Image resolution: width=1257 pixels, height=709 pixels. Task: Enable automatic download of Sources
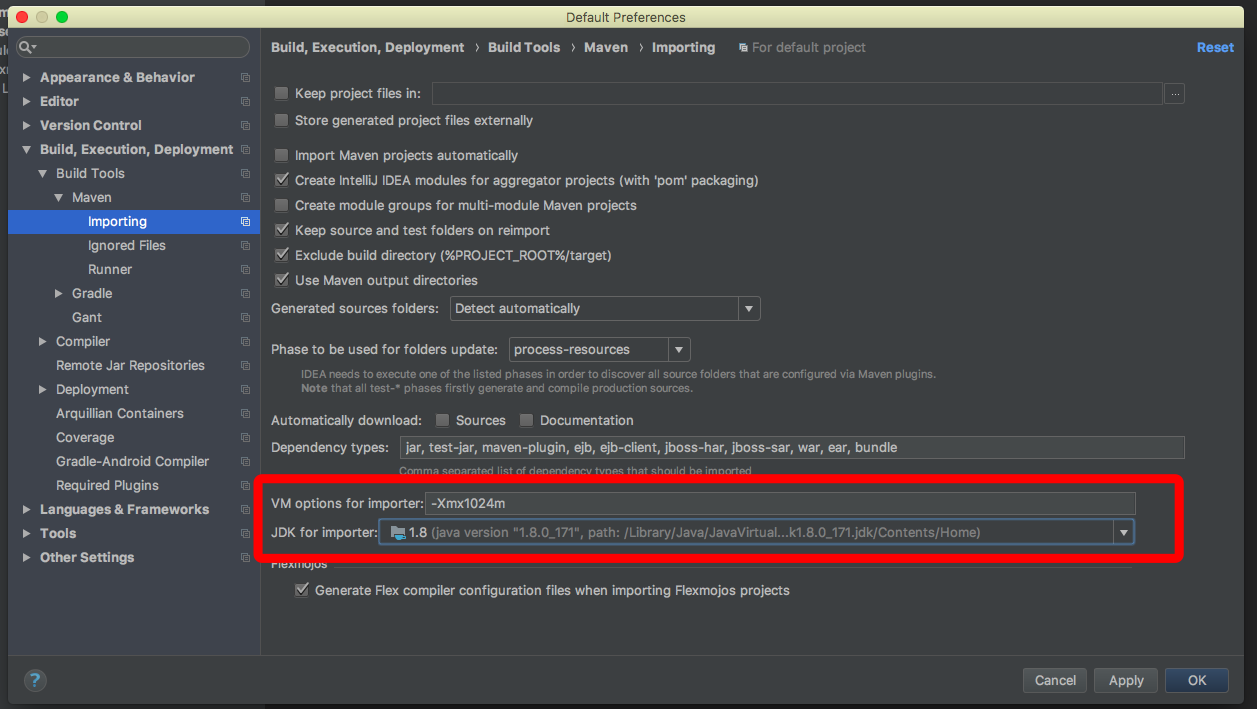(x=442, y=421)
